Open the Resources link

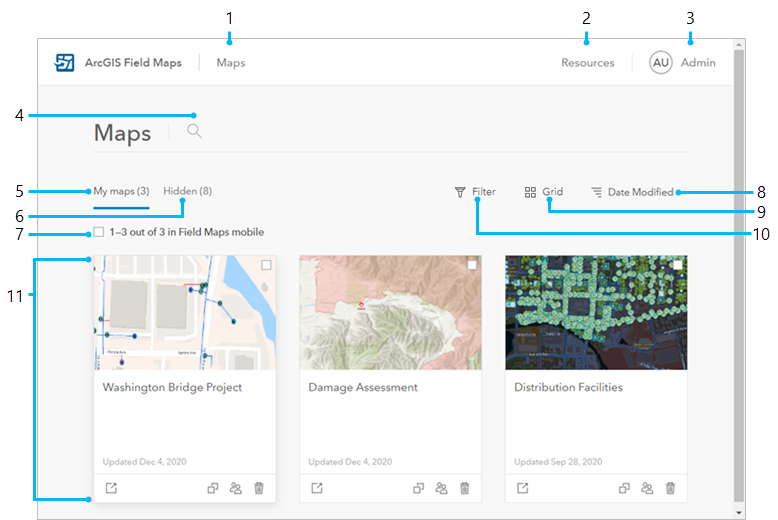pos(587,63)
